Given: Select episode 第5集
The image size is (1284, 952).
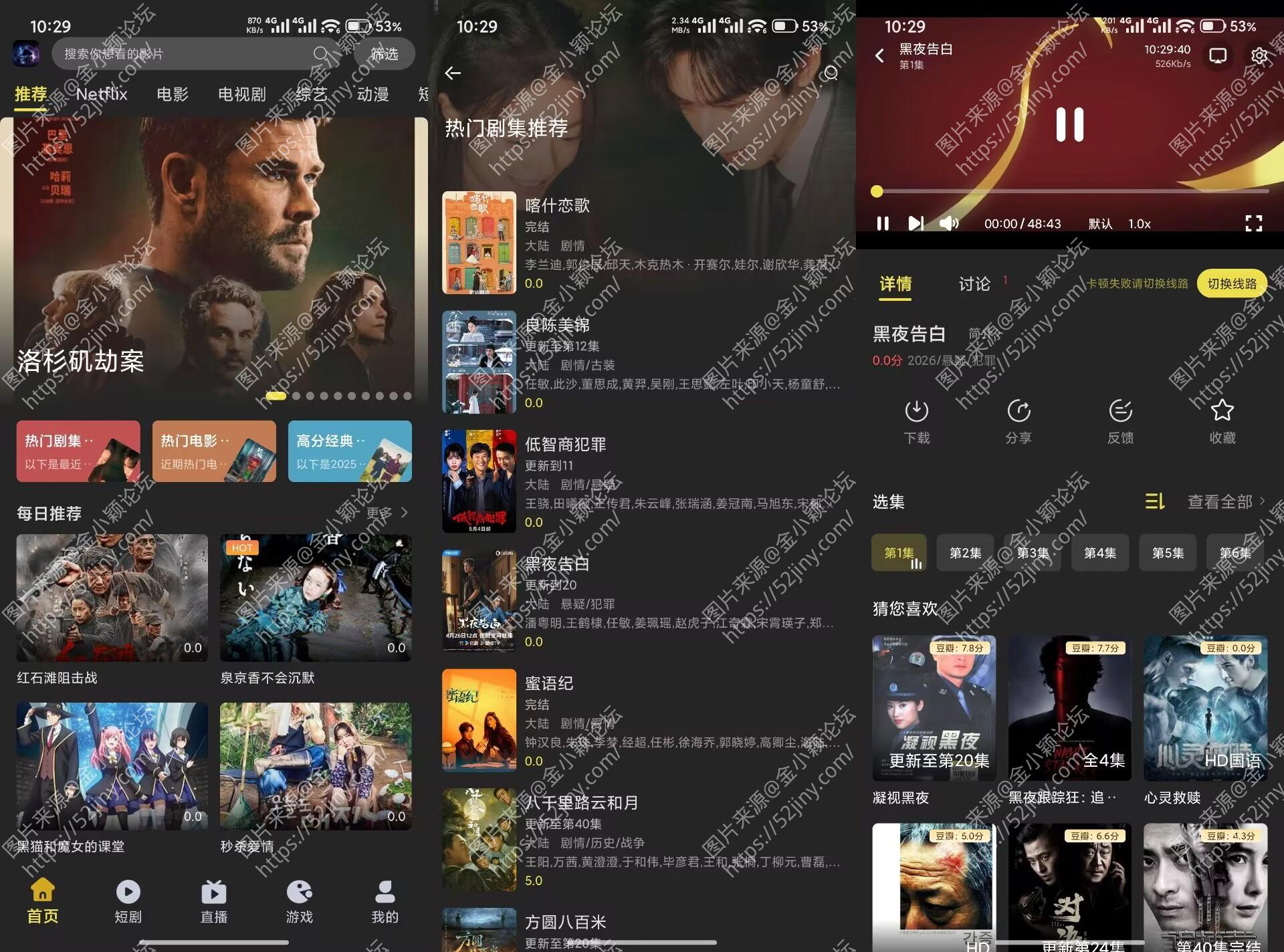Looking at the screenshot, I should (1168, 553).
